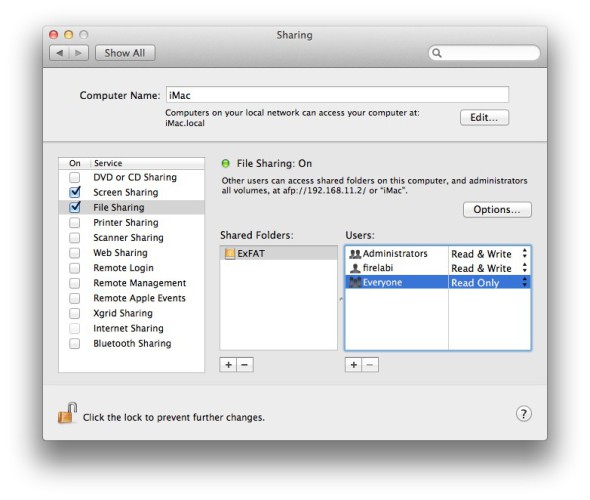Screen dimensions: 590x500
Task: Click the search magnifier icon
Action: pyautogui.click(x=437, y=53)
